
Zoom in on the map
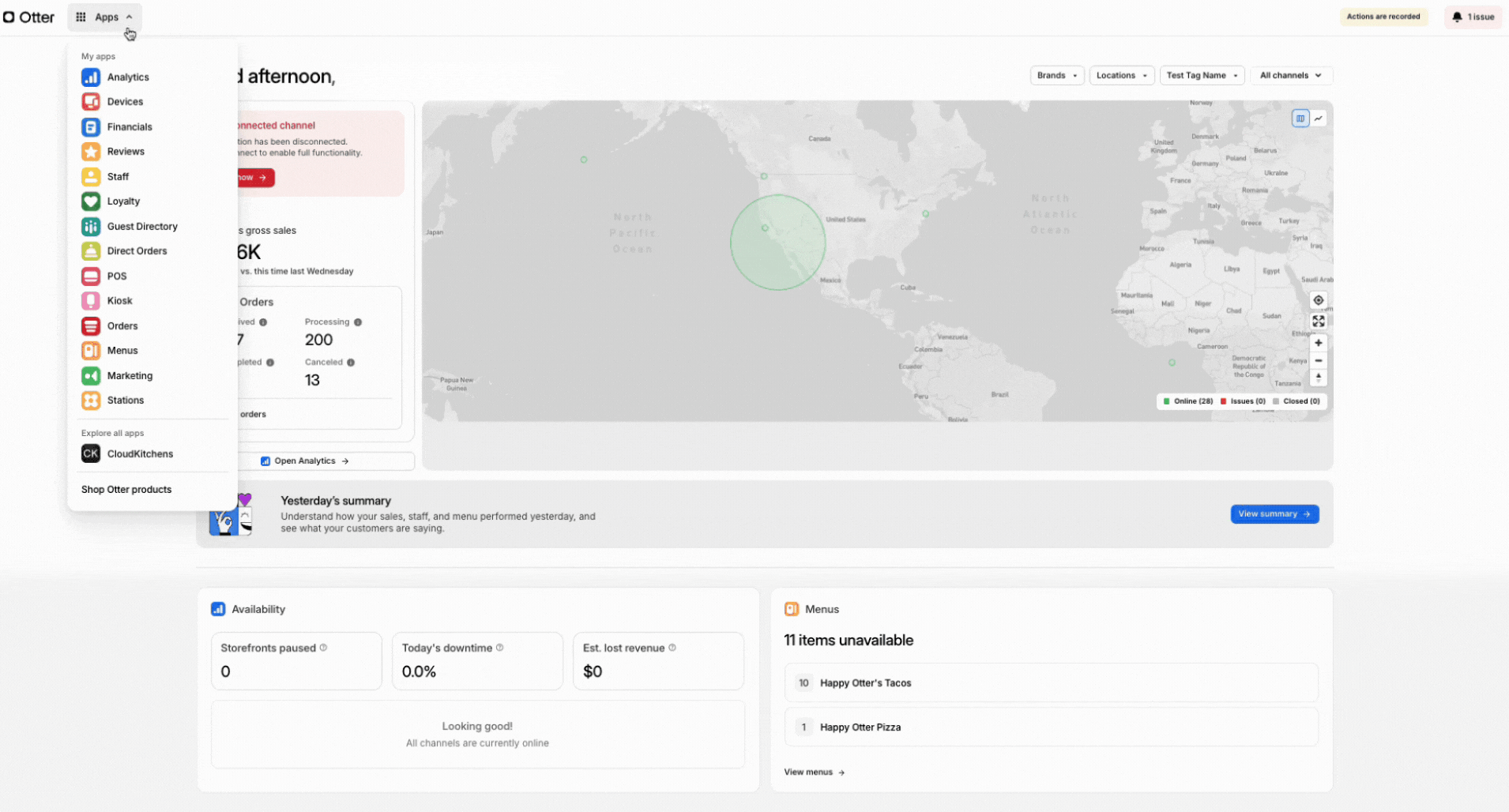[x=1318, y=344]
